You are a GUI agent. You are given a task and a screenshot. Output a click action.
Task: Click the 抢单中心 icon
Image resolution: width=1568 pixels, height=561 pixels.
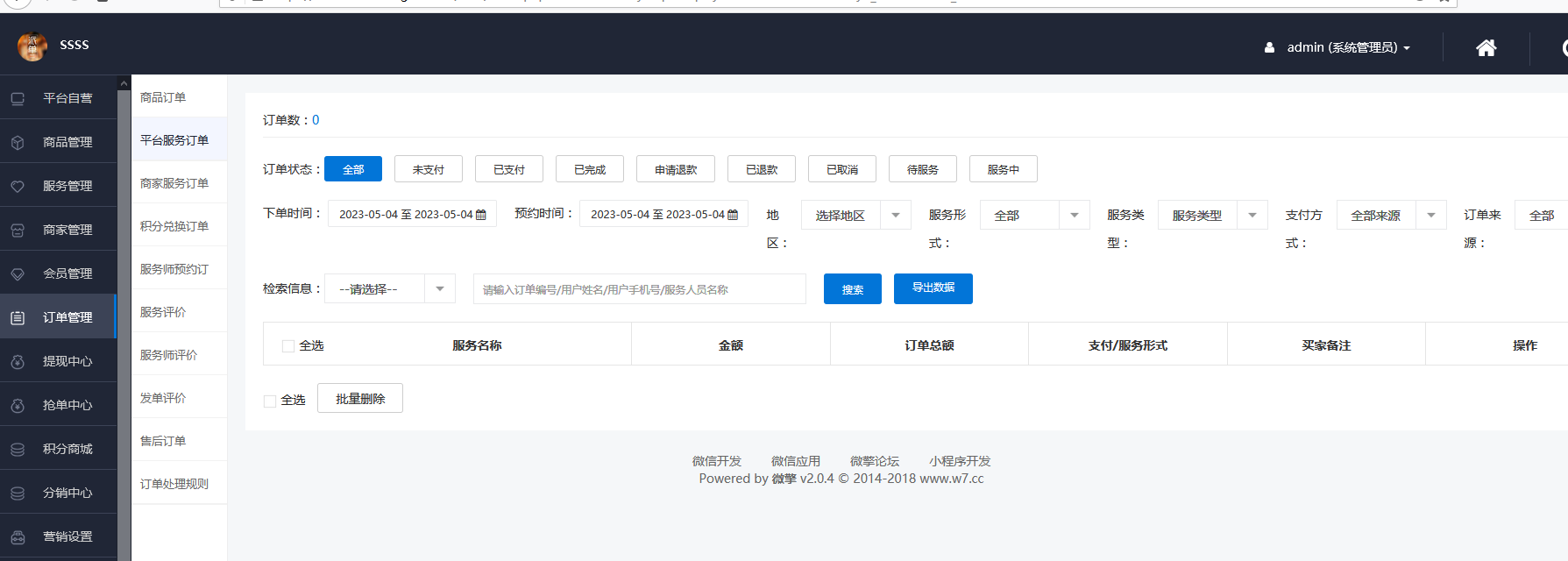[x=18, y=406]
